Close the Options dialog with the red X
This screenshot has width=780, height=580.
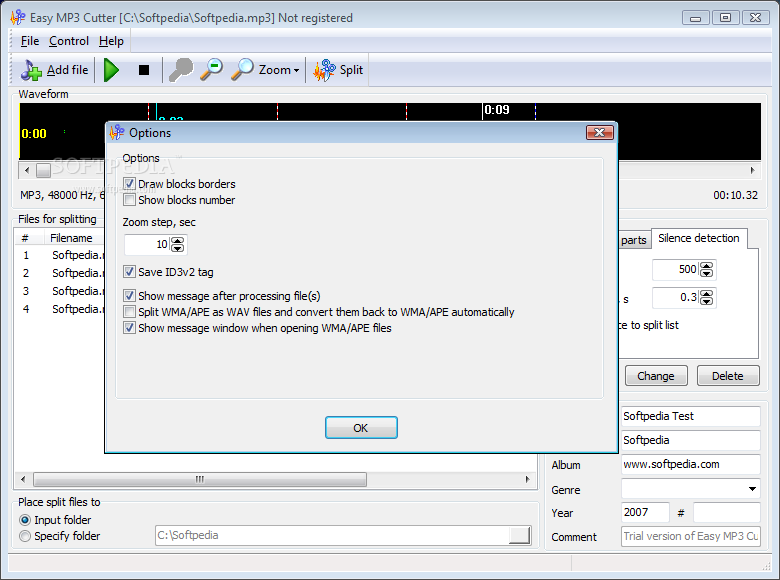(x=599, y=132)
